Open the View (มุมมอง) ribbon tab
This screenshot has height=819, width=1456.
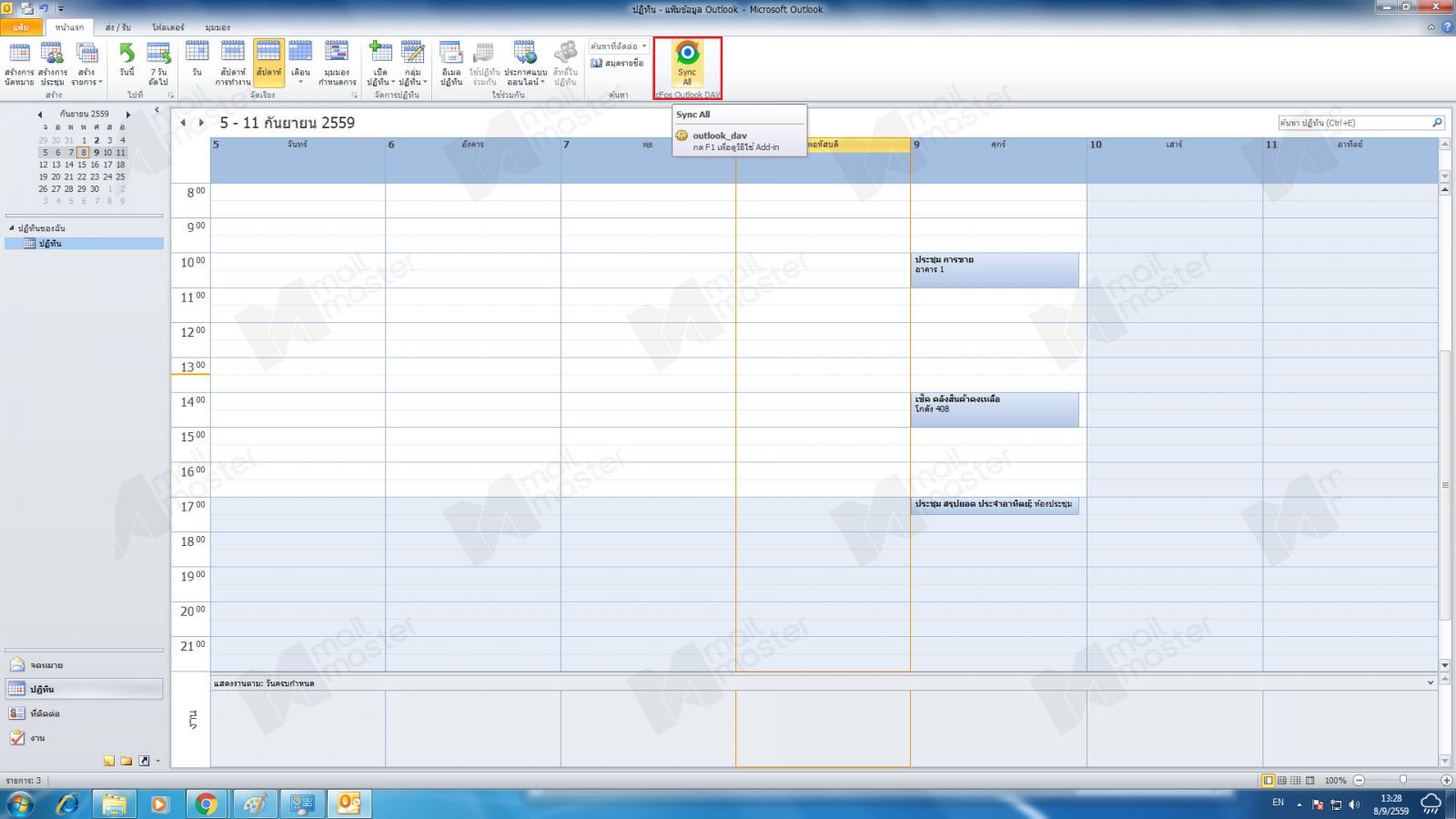coord(217,27)
